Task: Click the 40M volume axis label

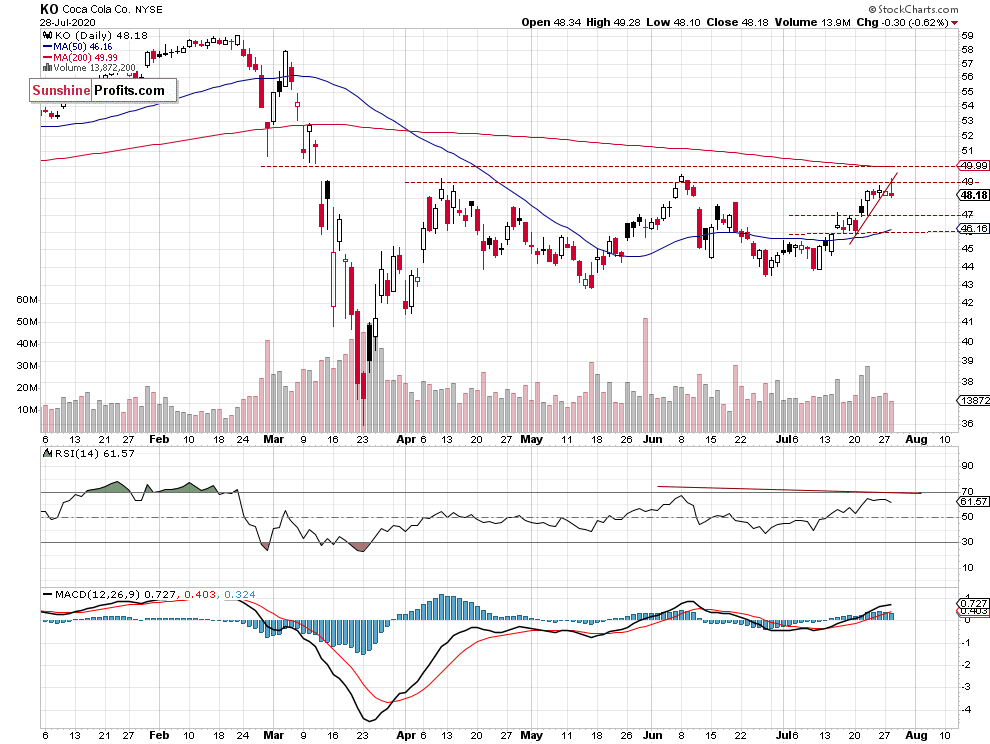Action: pos(27,344)
